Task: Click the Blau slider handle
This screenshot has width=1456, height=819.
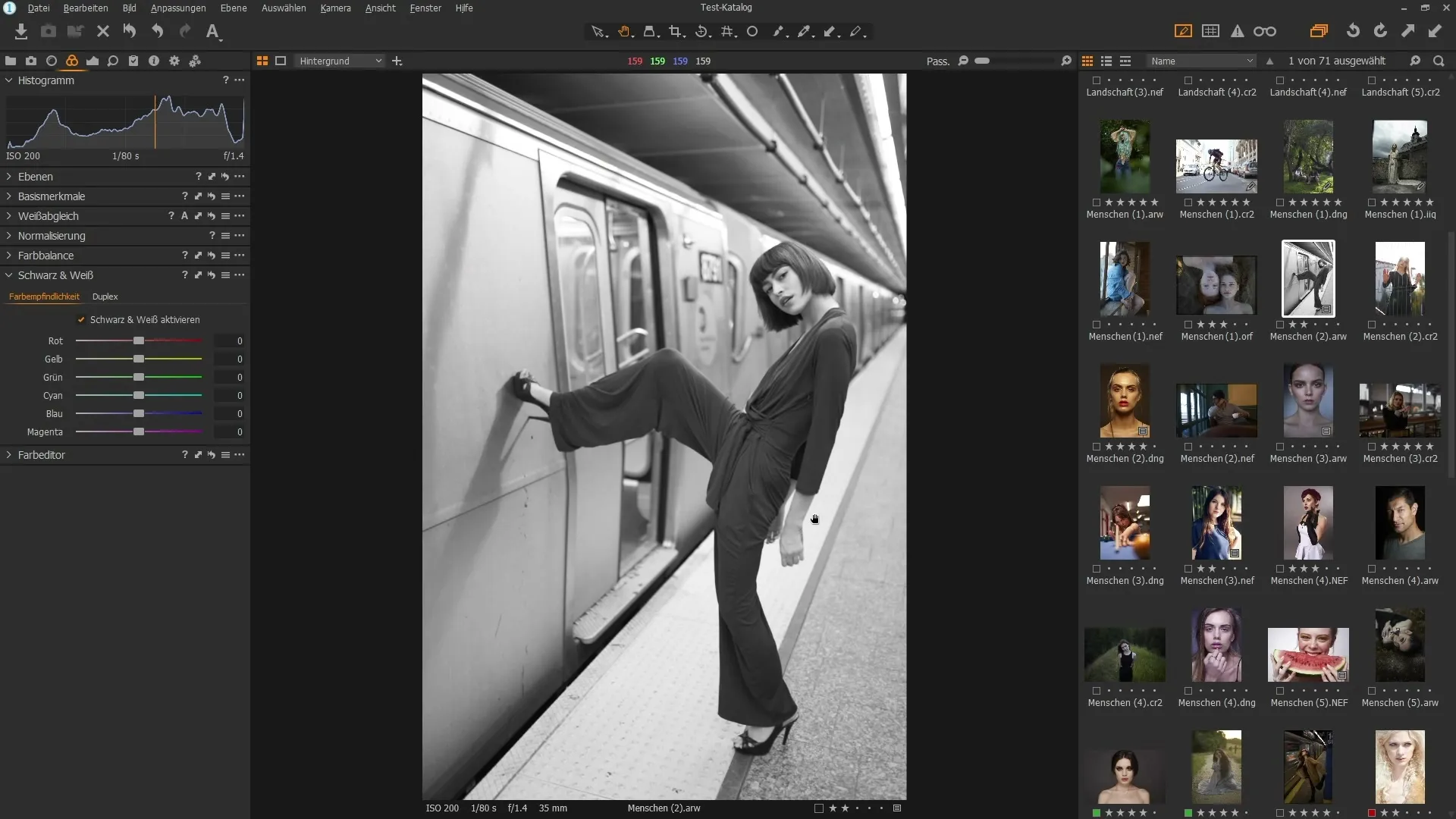Action: (139, 413)
